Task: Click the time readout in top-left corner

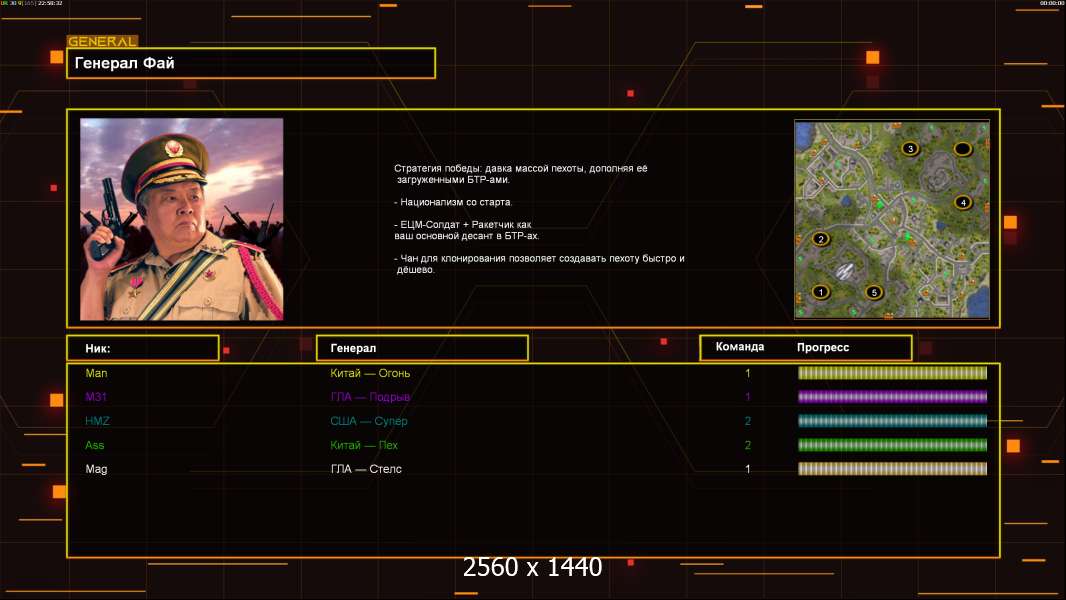Action: pos(50,4)
